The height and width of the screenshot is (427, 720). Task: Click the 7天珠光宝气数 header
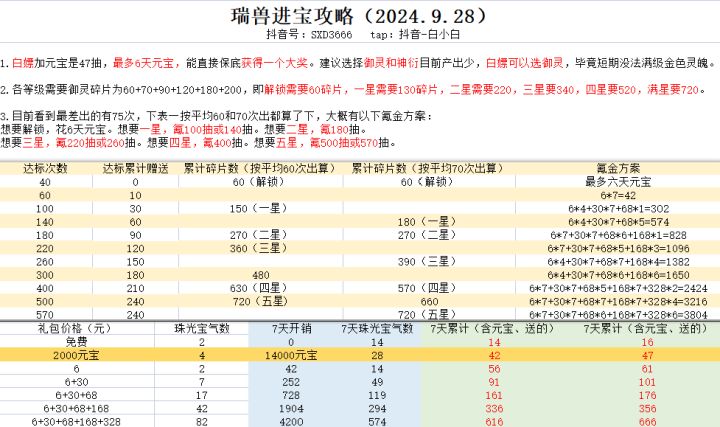point(377,328)
